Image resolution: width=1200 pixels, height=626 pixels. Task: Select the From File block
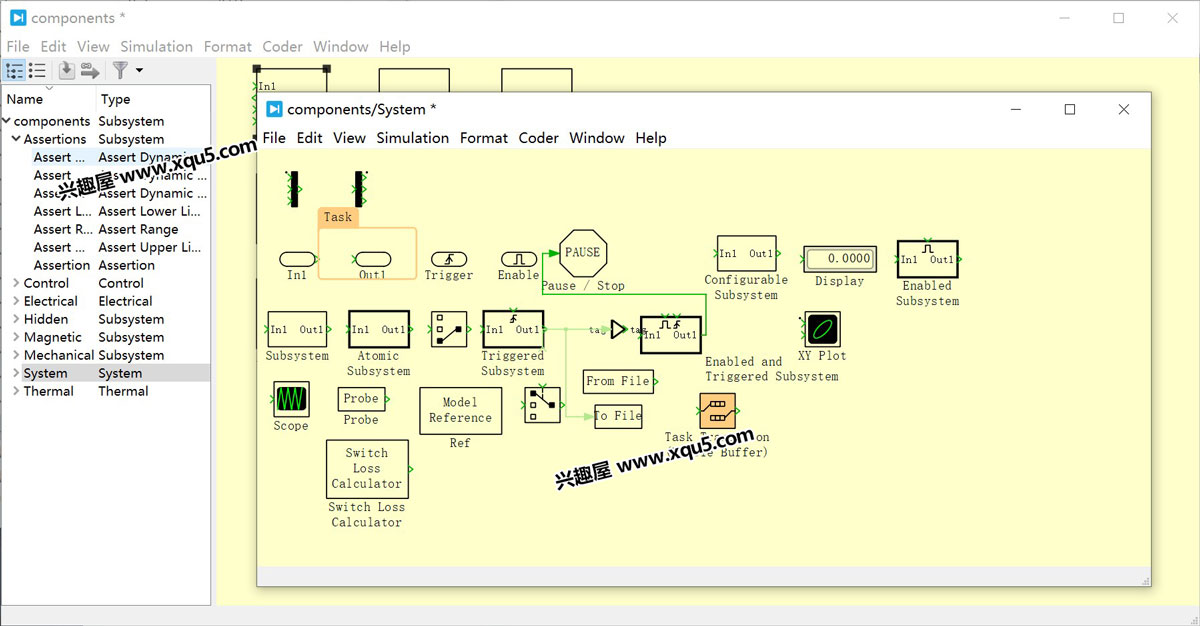point(619,381)
